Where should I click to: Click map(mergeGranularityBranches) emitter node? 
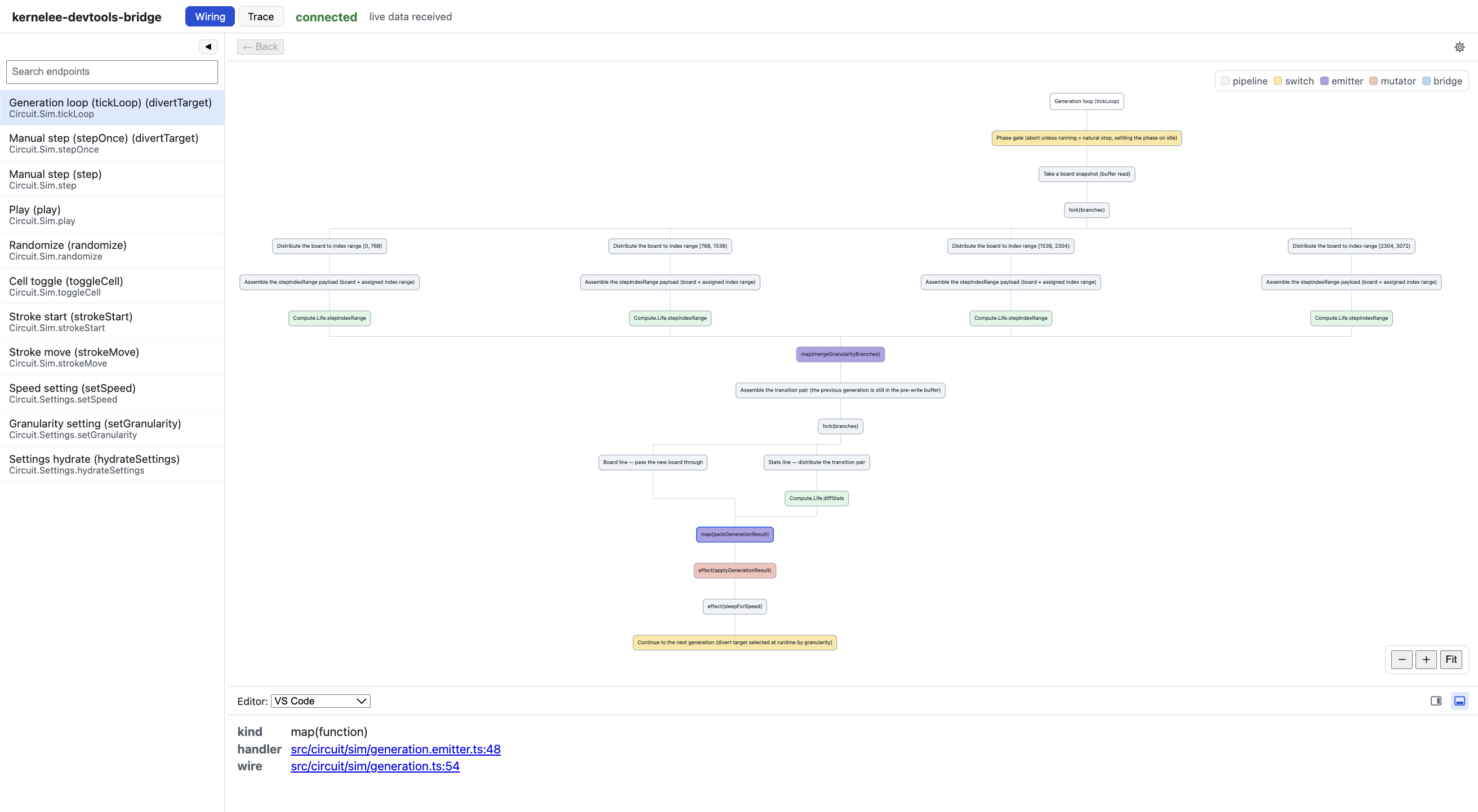pos(840,354)
